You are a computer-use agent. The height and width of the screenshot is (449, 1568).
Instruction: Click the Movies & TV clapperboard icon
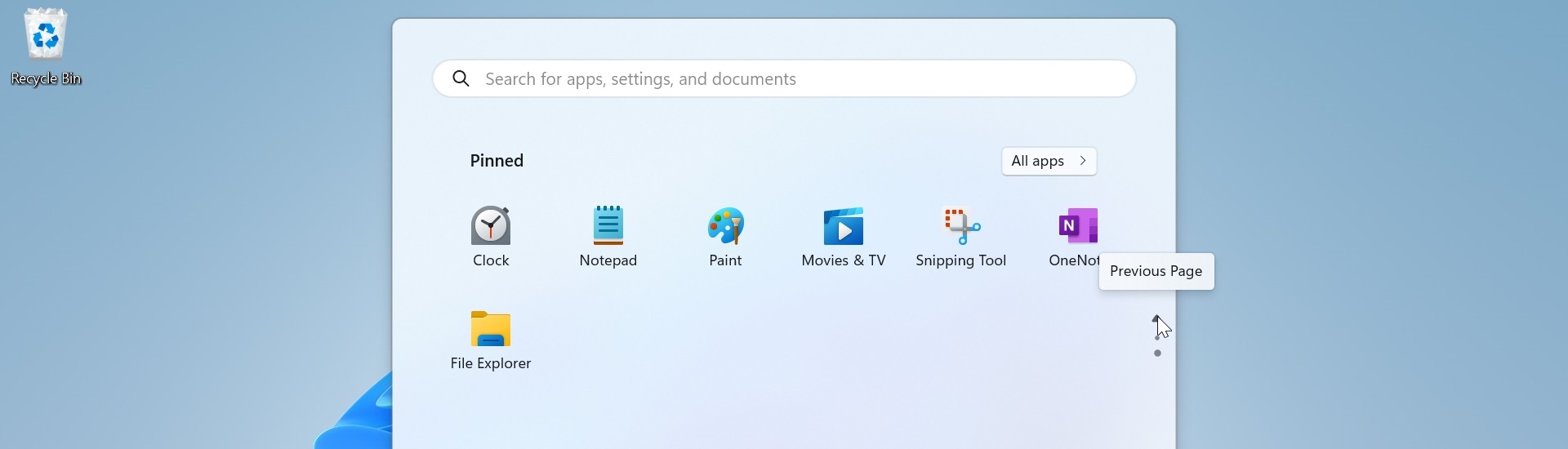tap(844, 226)
